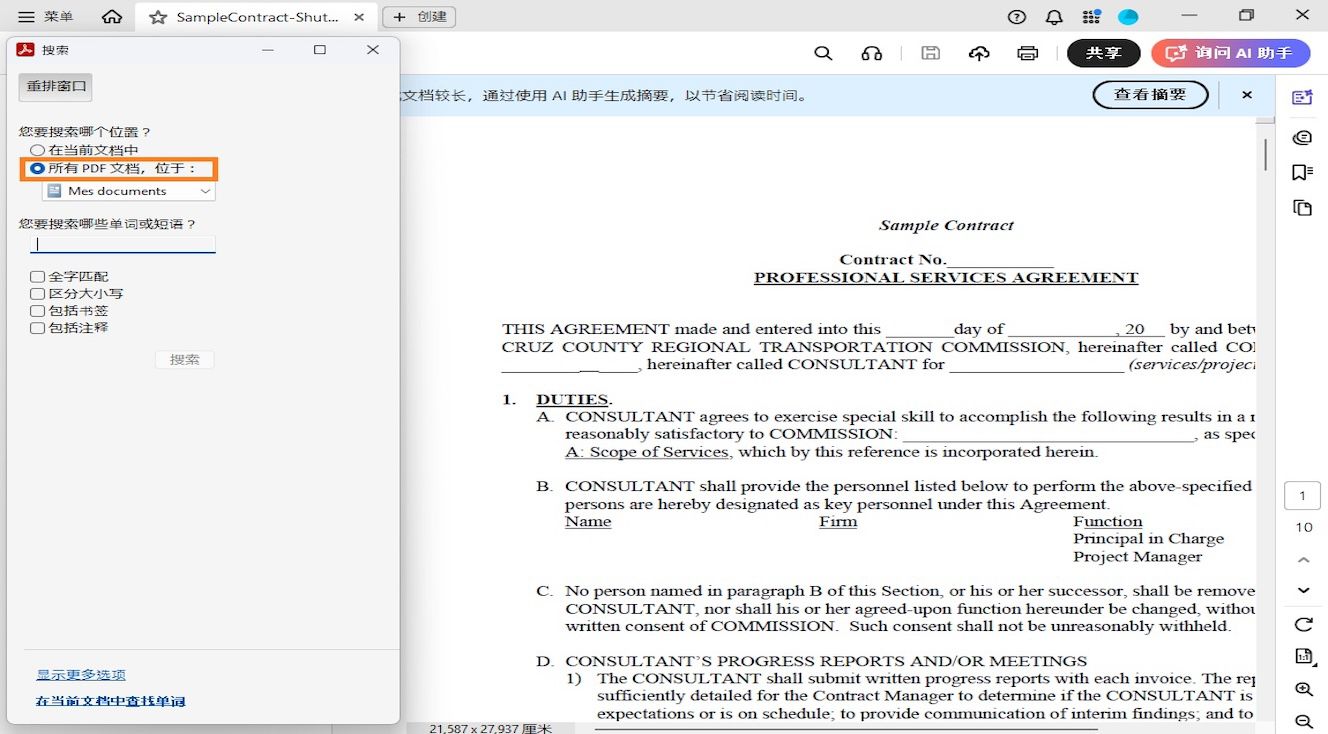Open the Mes documents location dropdown
1328x734 pixels.
tap(129, 191)
